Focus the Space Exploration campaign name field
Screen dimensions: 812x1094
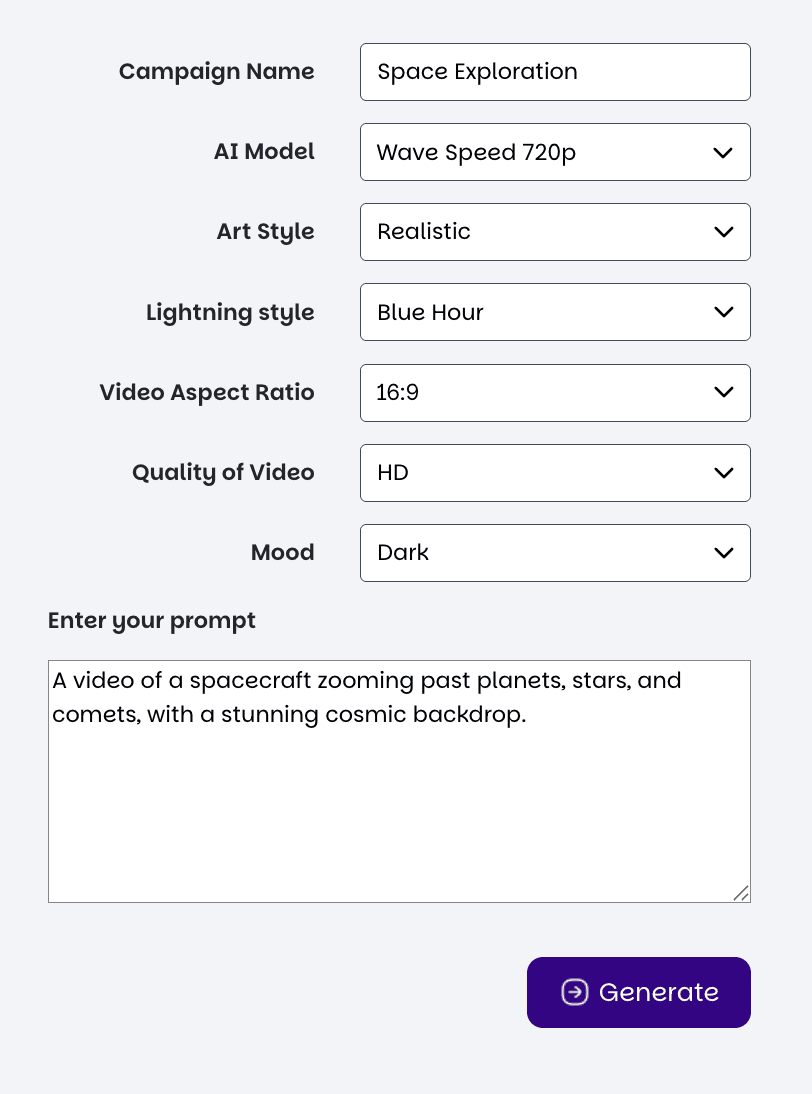point(555,72)
